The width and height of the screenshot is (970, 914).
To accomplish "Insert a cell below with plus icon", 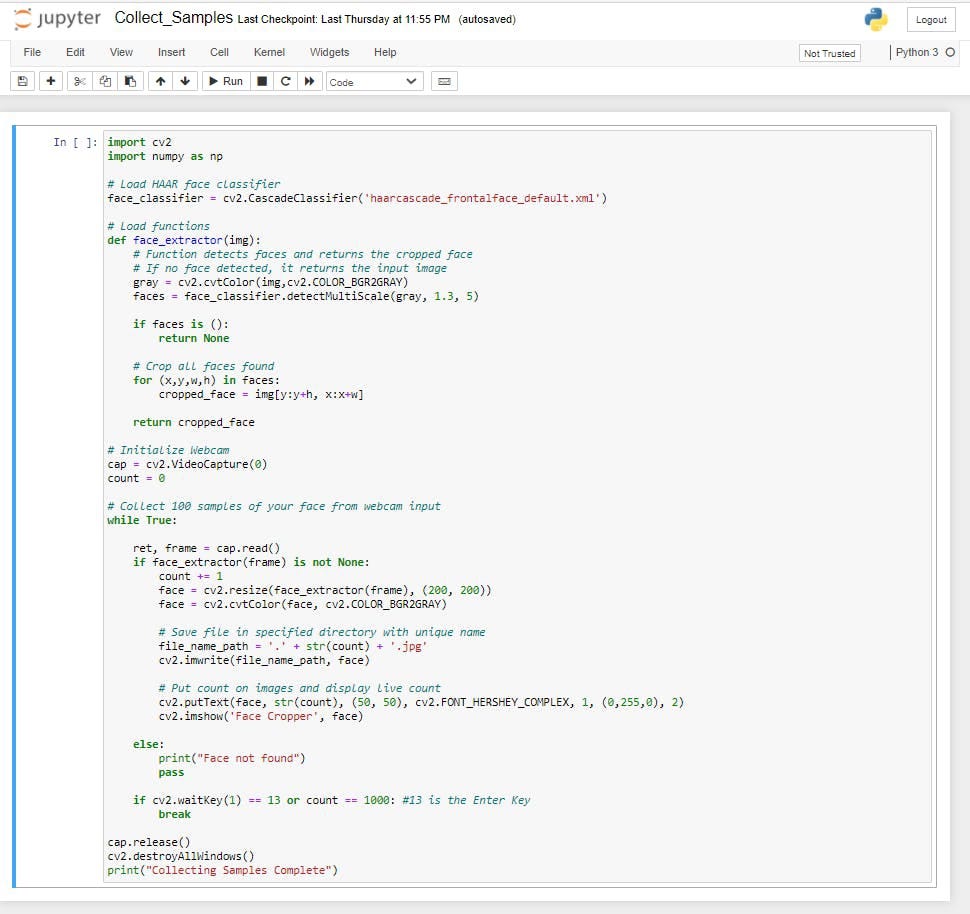I will coord(51,81).
